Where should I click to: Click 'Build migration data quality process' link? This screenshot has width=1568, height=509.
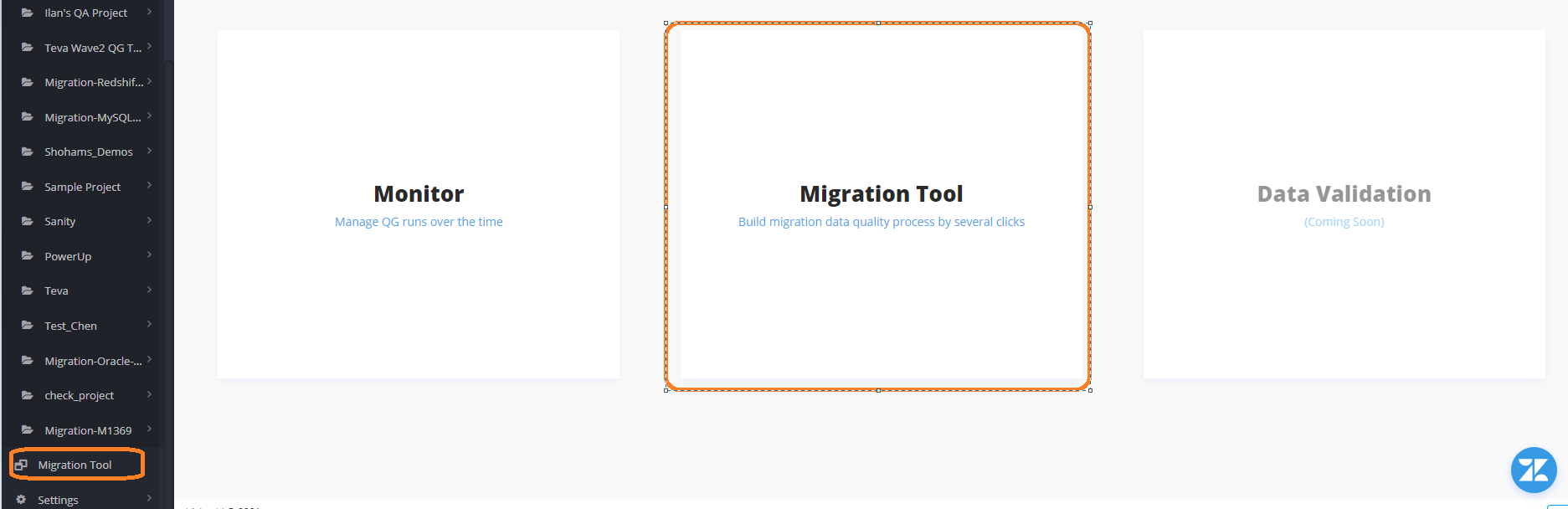(882, 222)
